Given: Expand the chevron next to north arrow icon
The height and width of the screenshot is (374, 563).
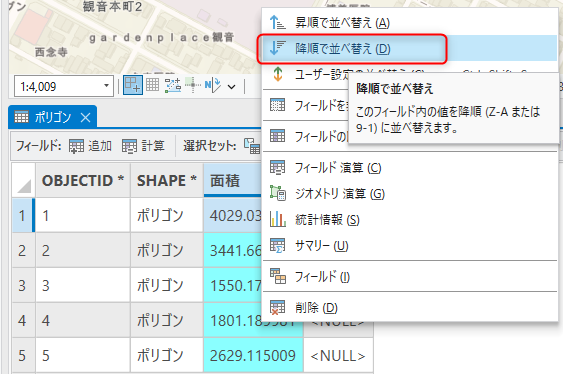Looking at the screenshot, I should pos(232,87).
